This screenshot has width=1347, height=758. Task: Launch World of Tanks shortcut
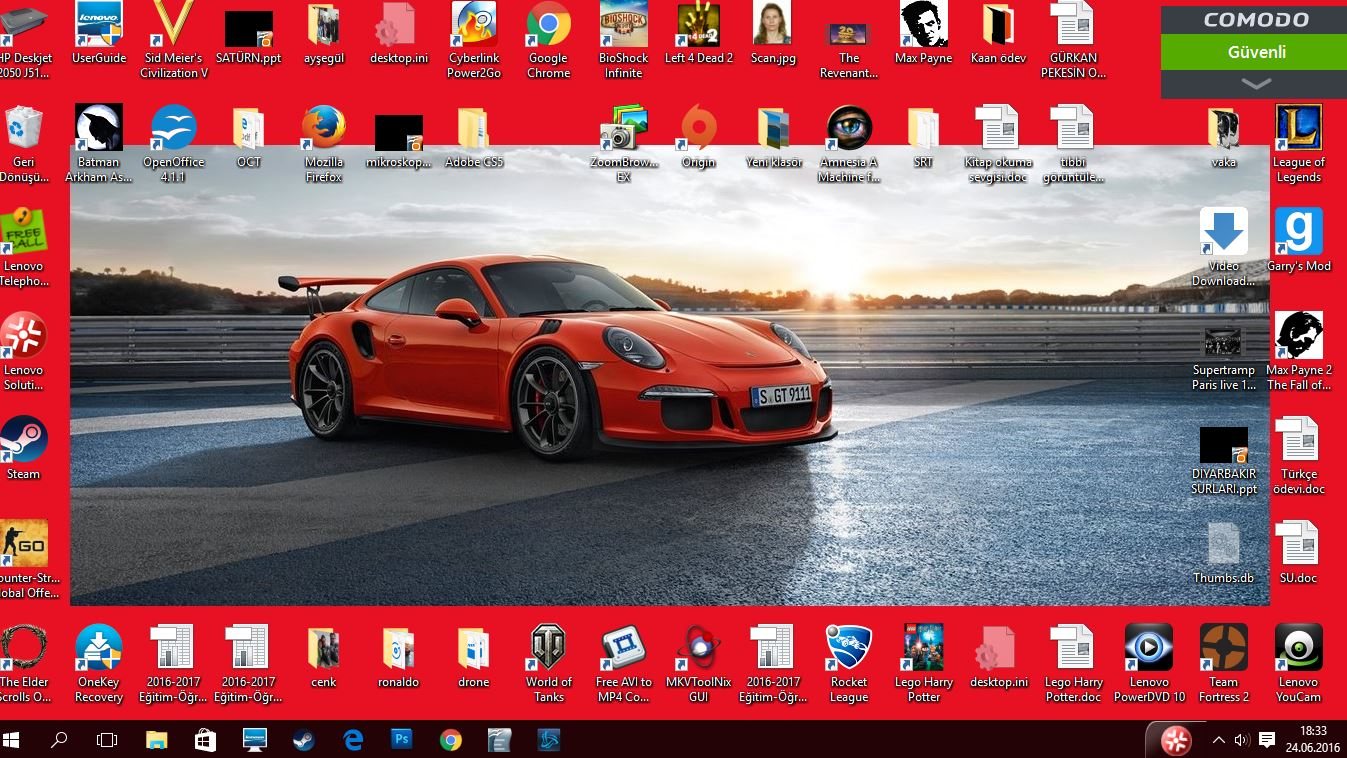click(x=549, y=664)
